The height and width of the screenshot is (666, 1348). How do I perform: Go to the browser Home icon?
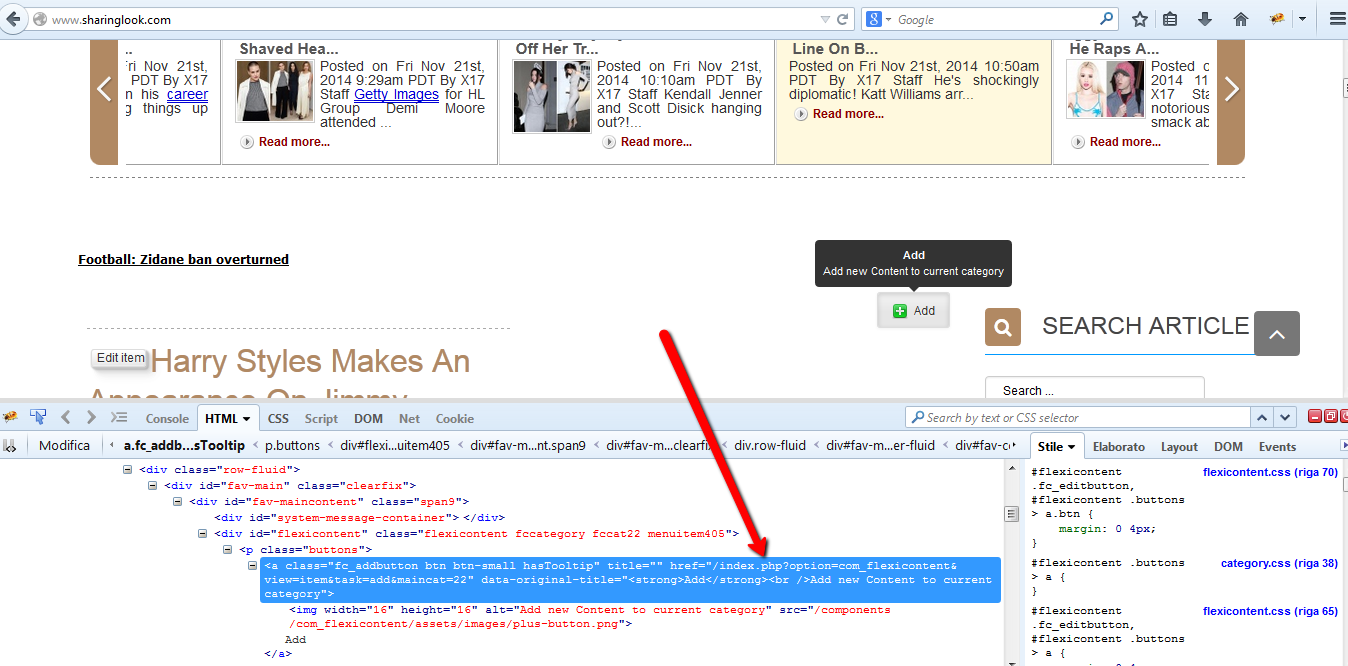pyautogui.click(x=1241, y=19)
